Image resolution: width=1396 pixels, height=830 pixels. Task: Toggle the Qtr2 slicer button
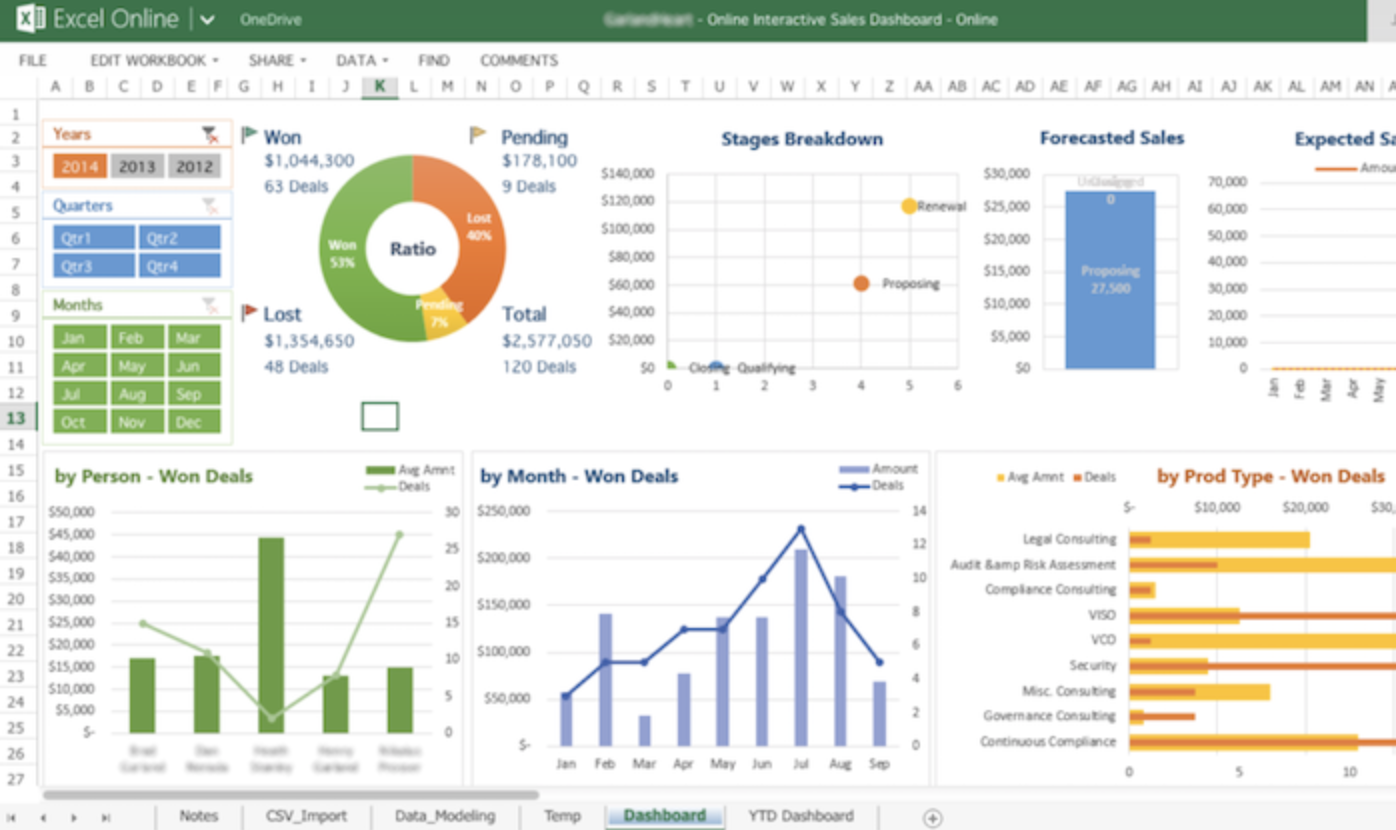point(180,238)
